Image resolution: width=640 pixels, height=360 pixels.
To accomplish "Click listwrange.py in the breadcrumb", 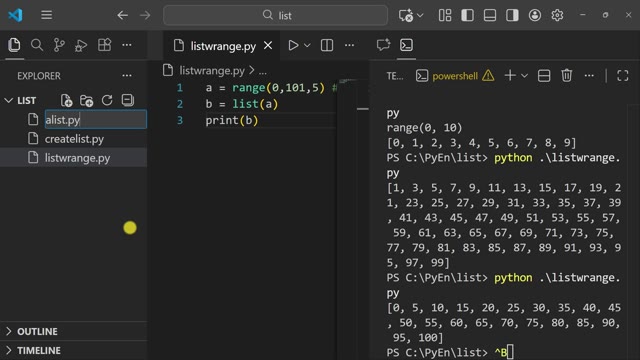I will coord(212,71).
